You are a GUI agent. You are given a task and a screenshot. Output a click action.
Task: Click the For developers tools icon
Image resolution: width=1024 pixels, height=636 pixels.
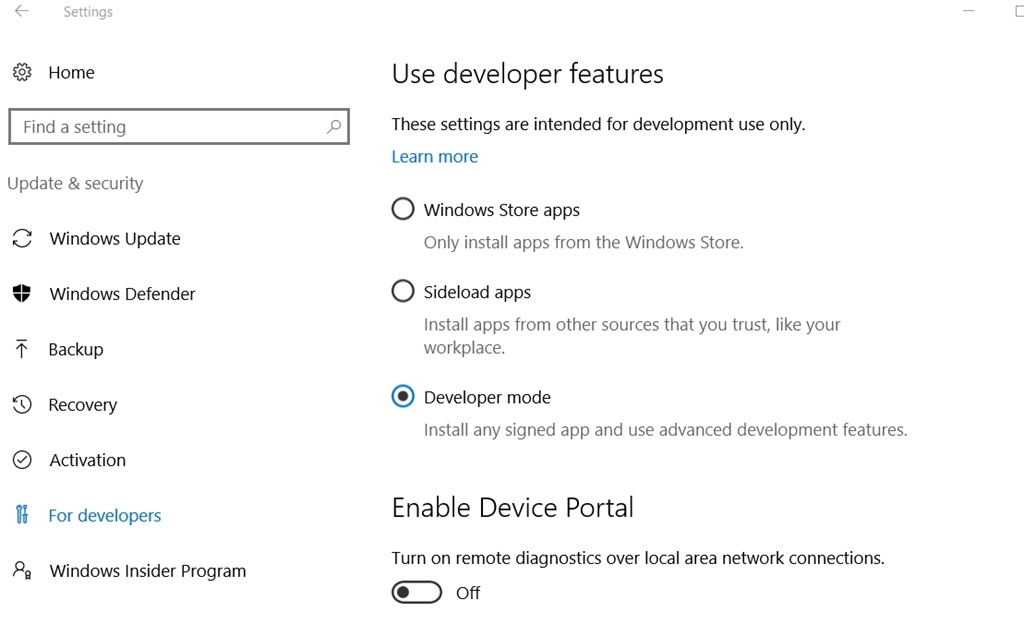coord(22,515)
